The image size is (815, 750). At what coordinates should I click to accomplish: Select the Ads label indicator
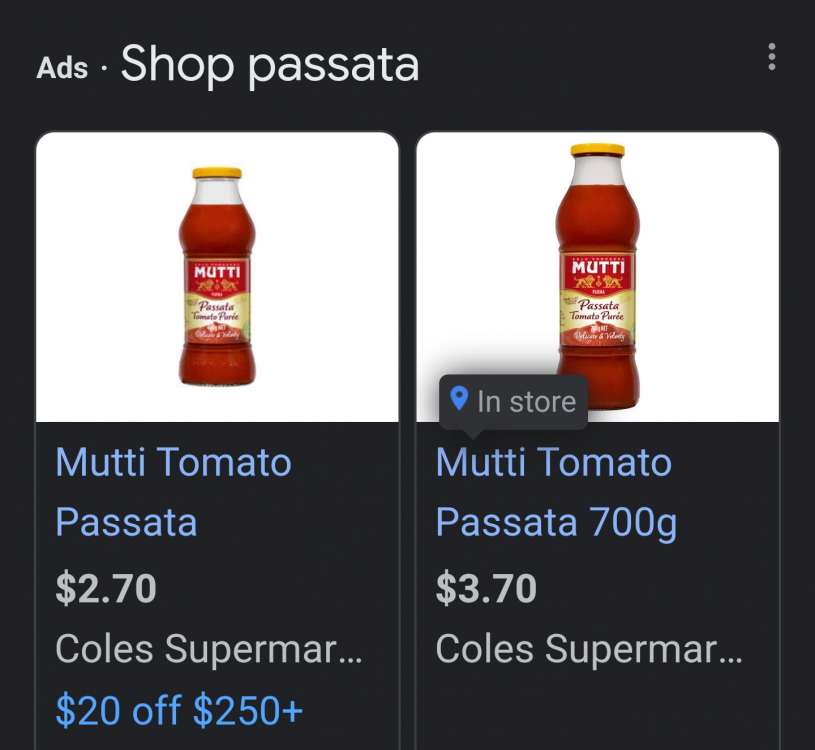62,69
